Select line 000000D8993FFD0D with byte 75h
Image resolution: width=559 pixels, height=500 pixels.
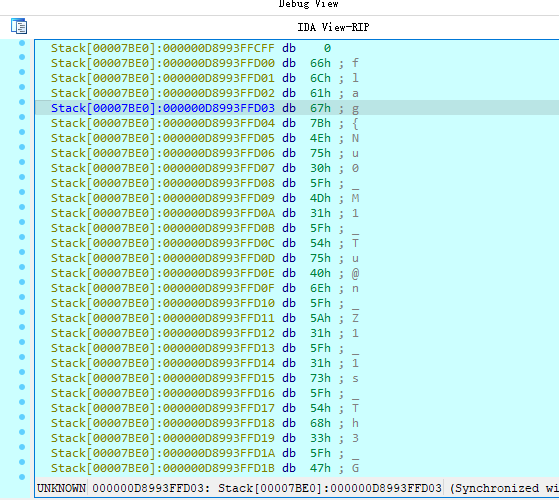[205, 258]
